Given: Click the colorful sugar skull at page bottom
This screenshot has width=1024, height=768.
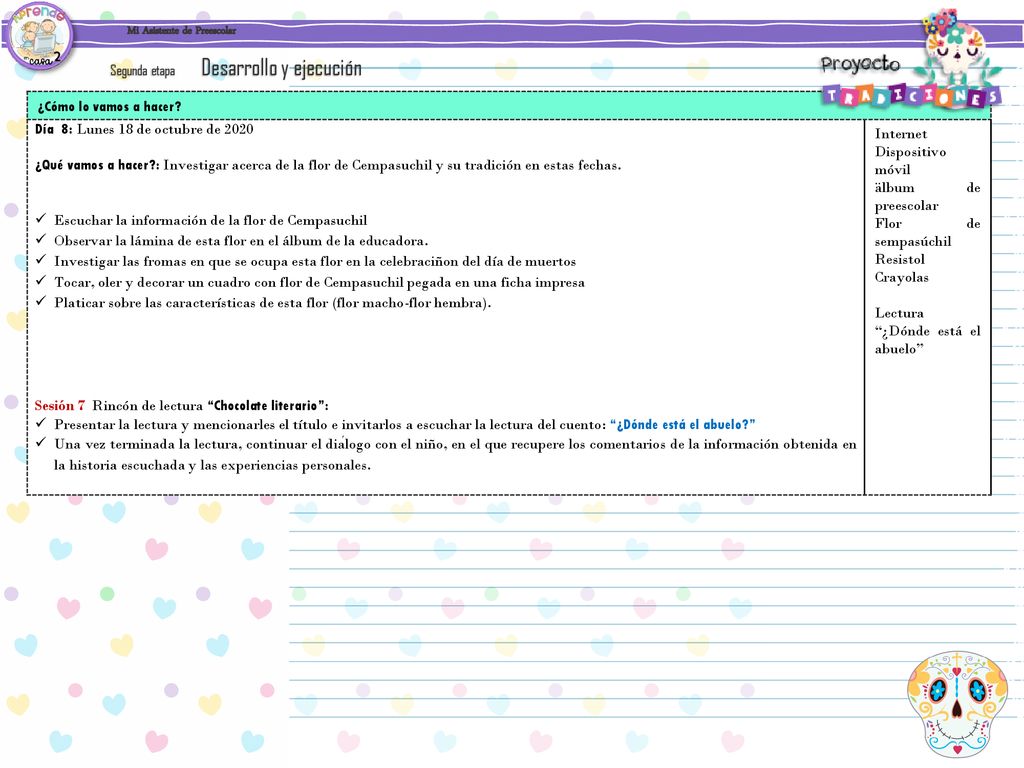Looking at the screenshot, I should pyautogui.click(x=957, y=704).
